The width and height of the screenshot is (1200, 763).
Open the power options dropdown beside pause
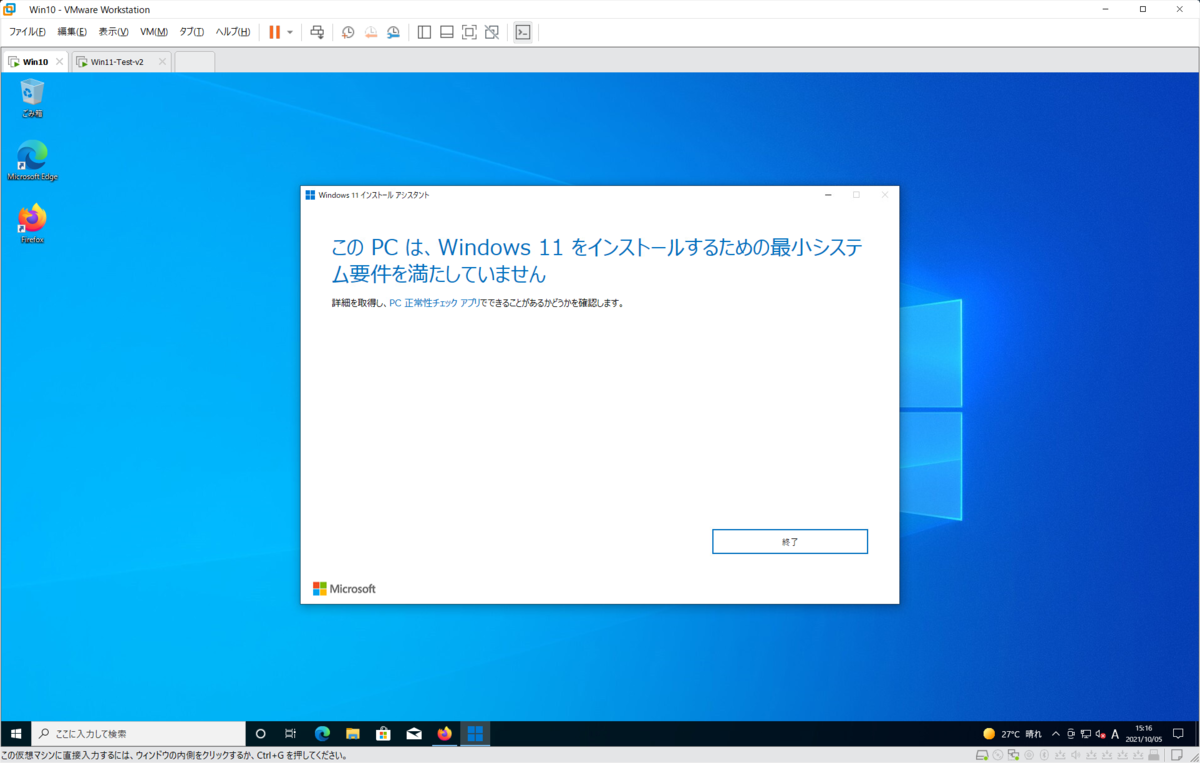(290, 32)
